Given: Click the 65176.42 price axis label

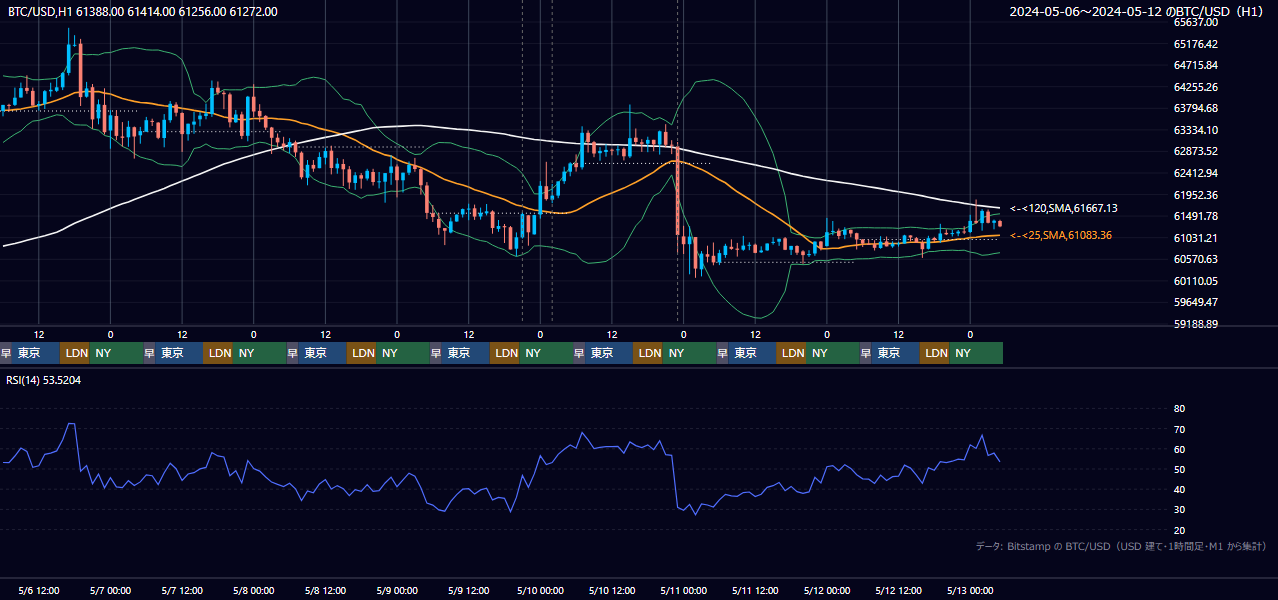Looking at the screenshot, I should click(x=1196, y=44).
